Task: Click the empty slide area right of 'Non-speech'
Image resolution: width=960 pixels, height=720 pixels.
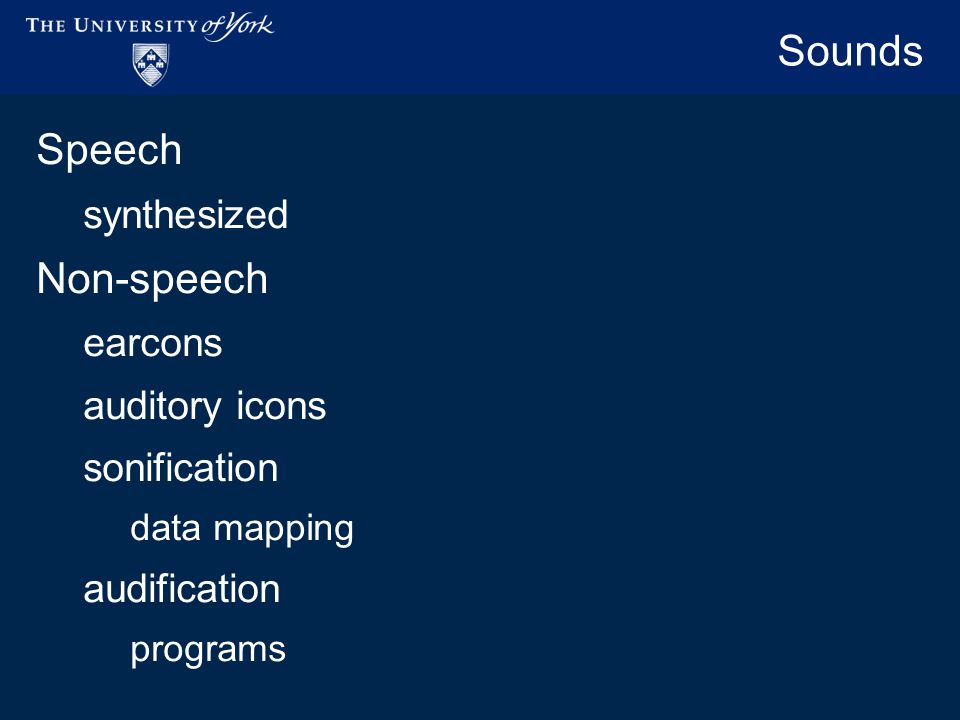Action: [x=612, y=279]
